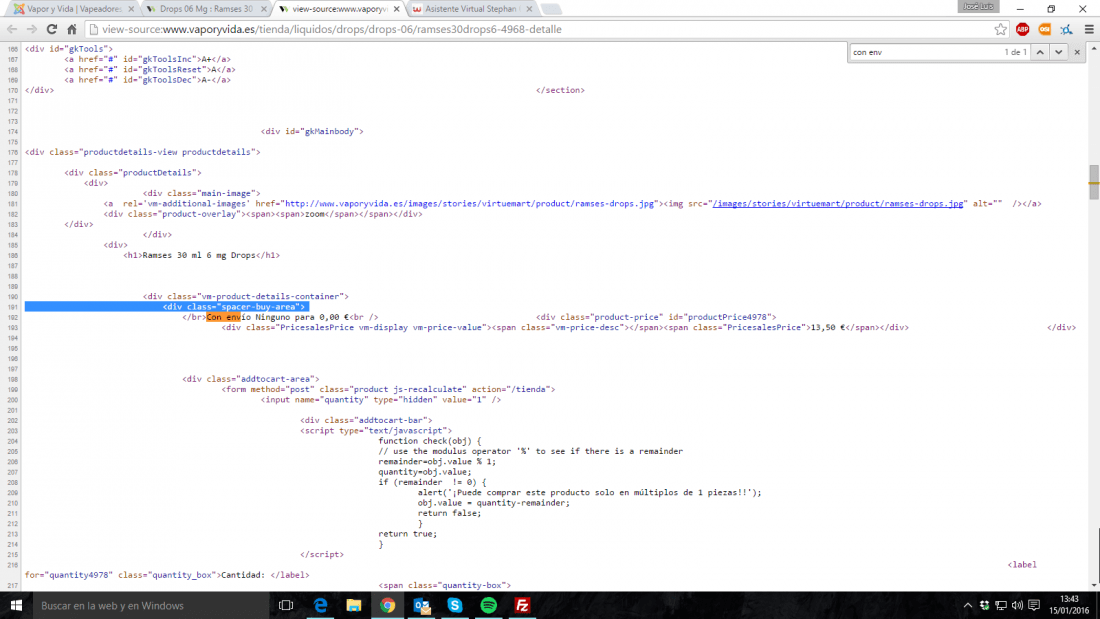Click the alert 'Puede comprar este producto' line
This screenshot has height=619, width=1100.
click(589, 493)
